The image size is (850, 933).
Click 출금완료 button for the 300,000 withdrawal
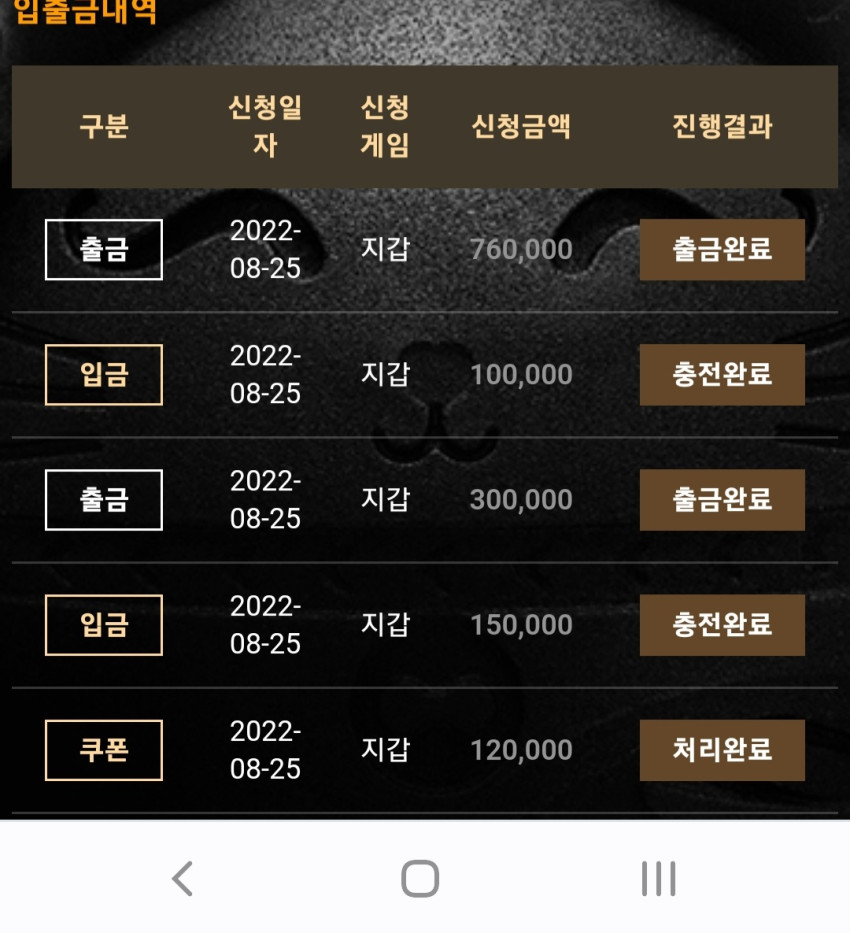(722, 500)
